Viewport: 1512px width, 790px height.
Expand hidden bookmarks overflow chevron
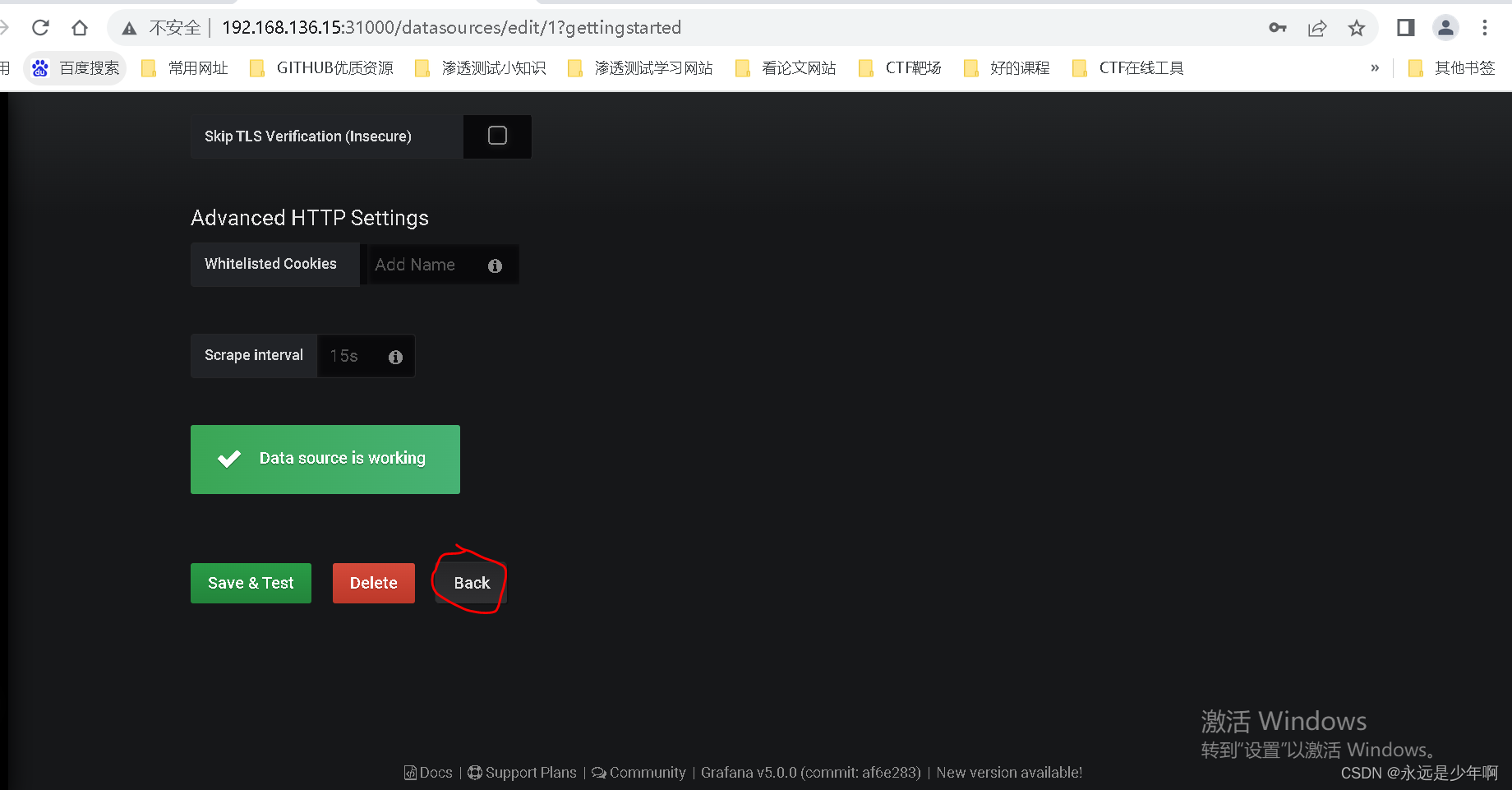(1375, 68)
